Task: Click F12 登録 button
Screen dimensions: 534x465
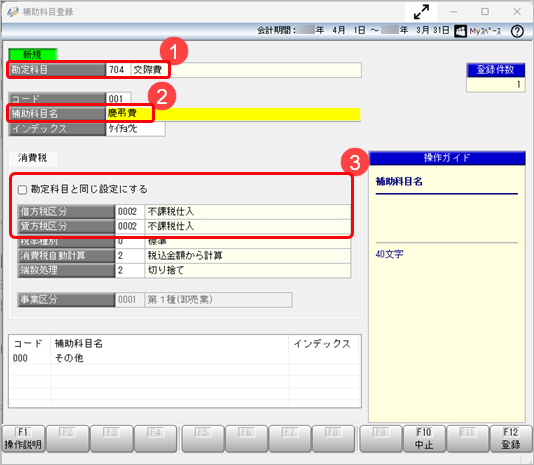Action: (511, 439)
